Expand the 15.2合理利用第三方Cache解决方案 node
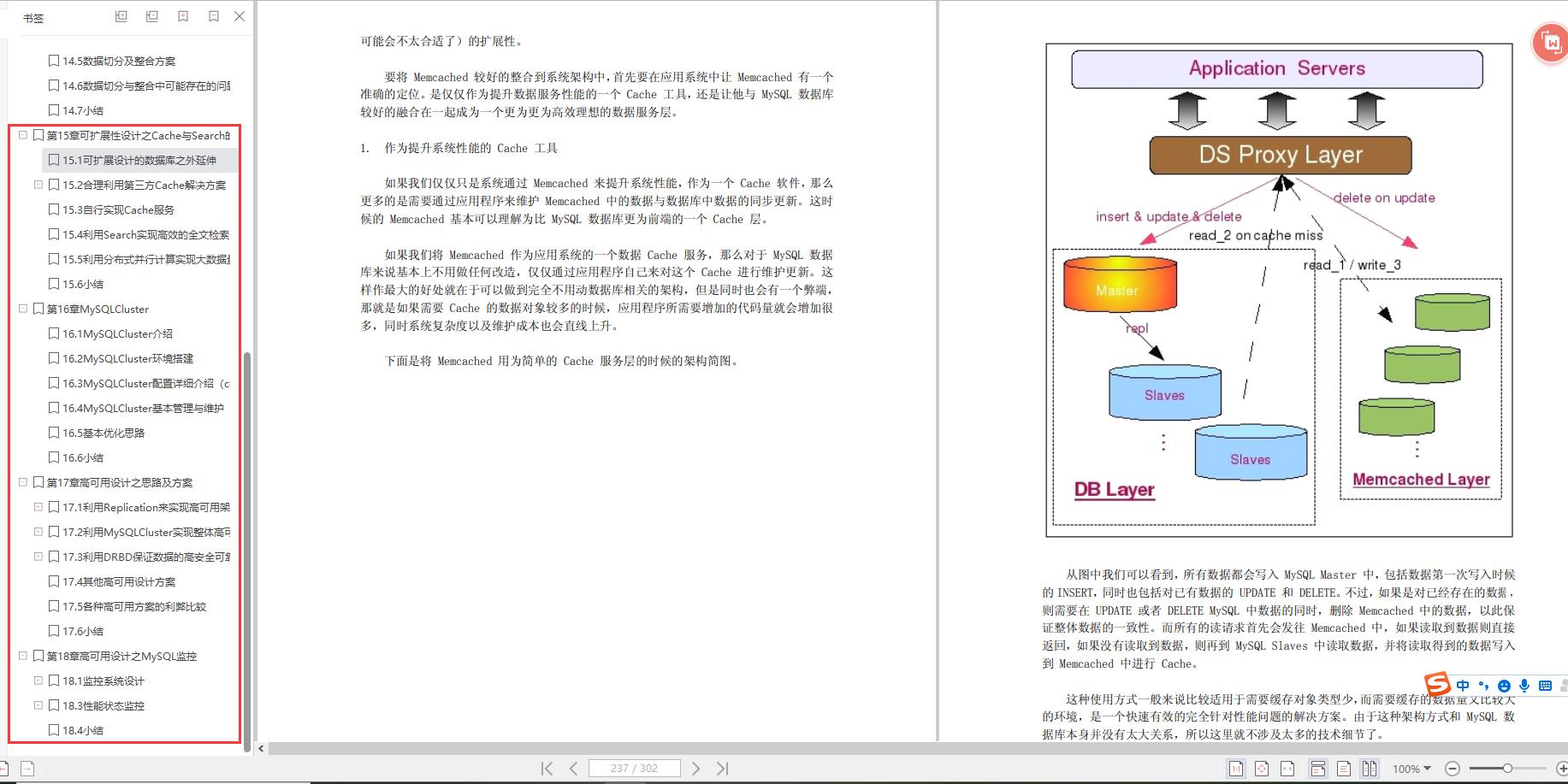This screenshot has height=784, width=1568. point(38,185)
